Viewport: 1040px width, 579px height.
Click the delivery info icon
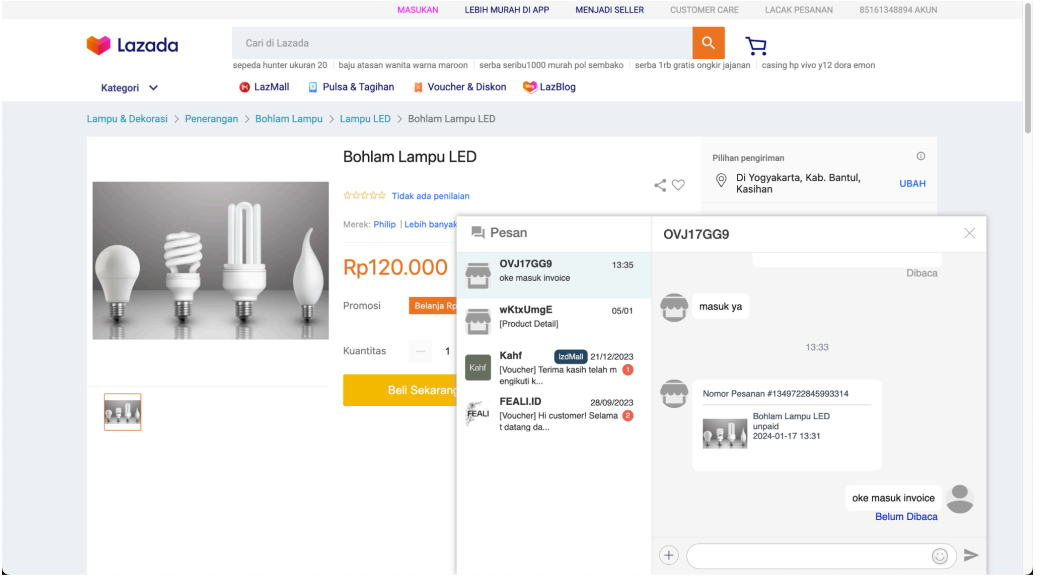pyautogui.click(x=921, y=156)
